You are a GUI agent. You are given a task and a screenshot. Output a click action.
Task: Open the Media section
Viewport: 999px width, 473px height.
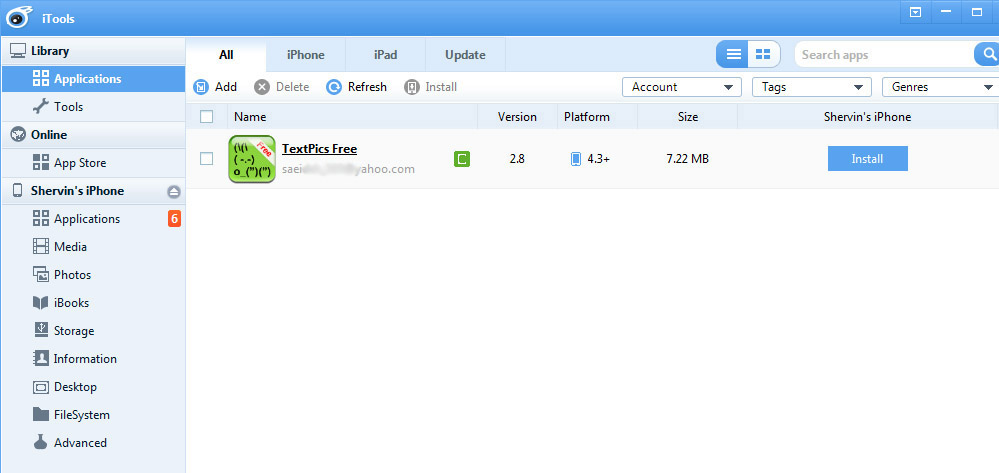point(93,247)
